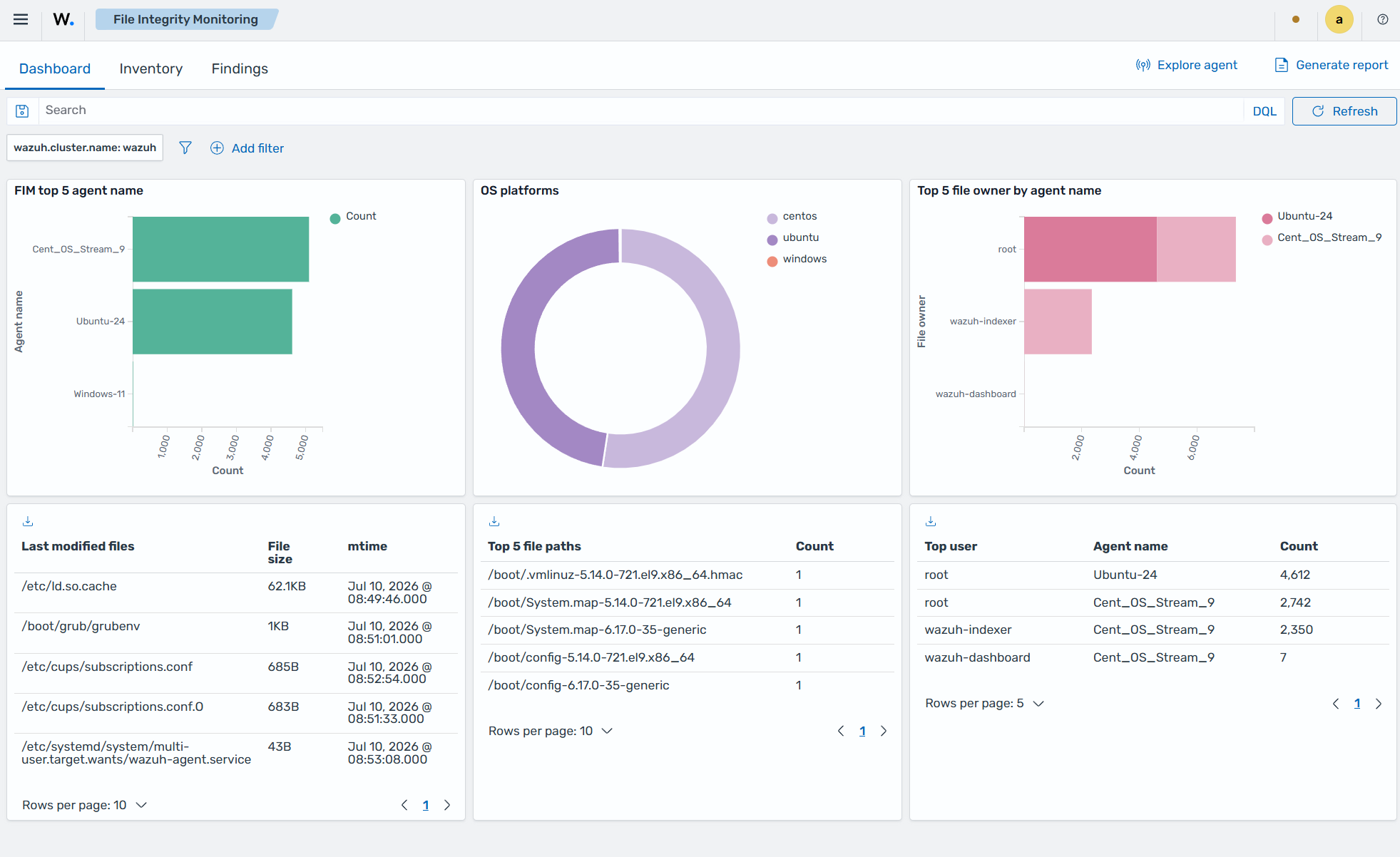Switch to the Inventory tab

click(x=151, y=68)
